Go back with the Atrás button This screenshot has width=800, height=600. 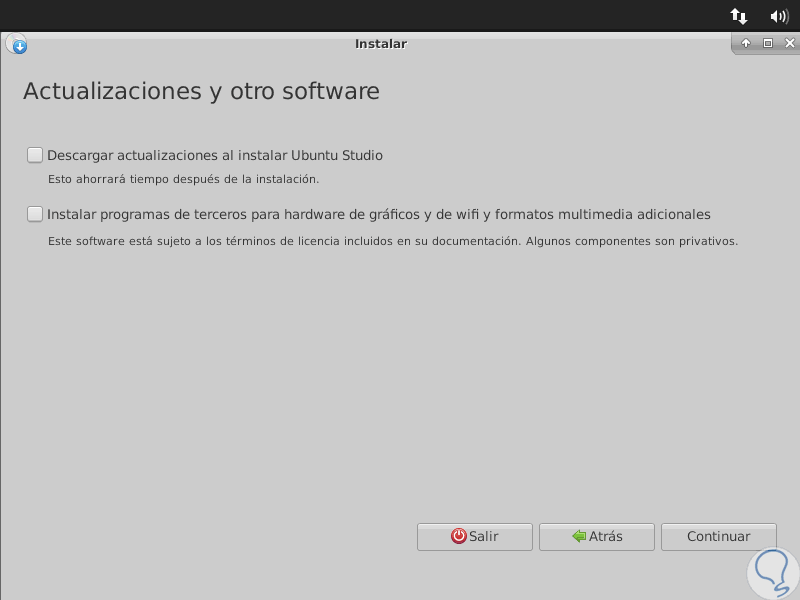(597, 537)
